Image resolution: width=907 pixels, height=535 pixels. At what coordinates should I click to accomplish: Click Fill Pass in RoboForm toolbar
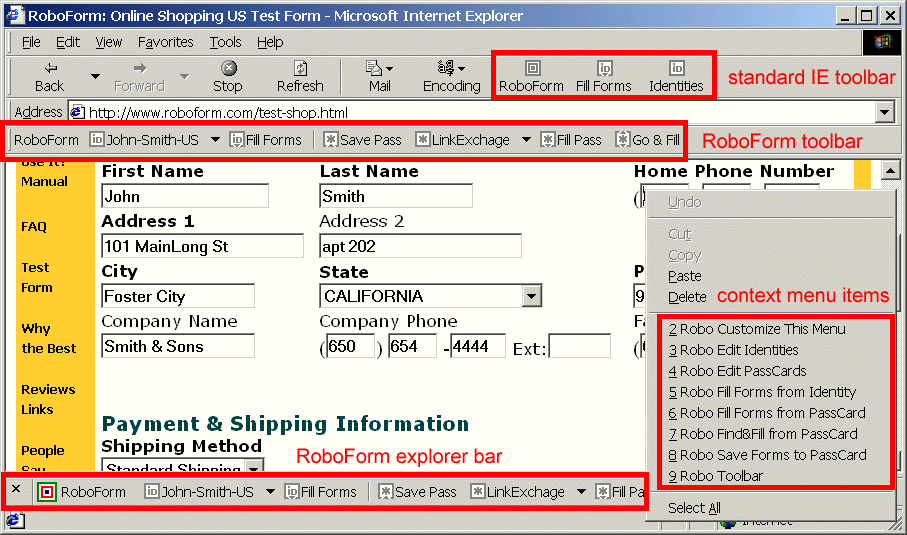[x=571, y=140]
